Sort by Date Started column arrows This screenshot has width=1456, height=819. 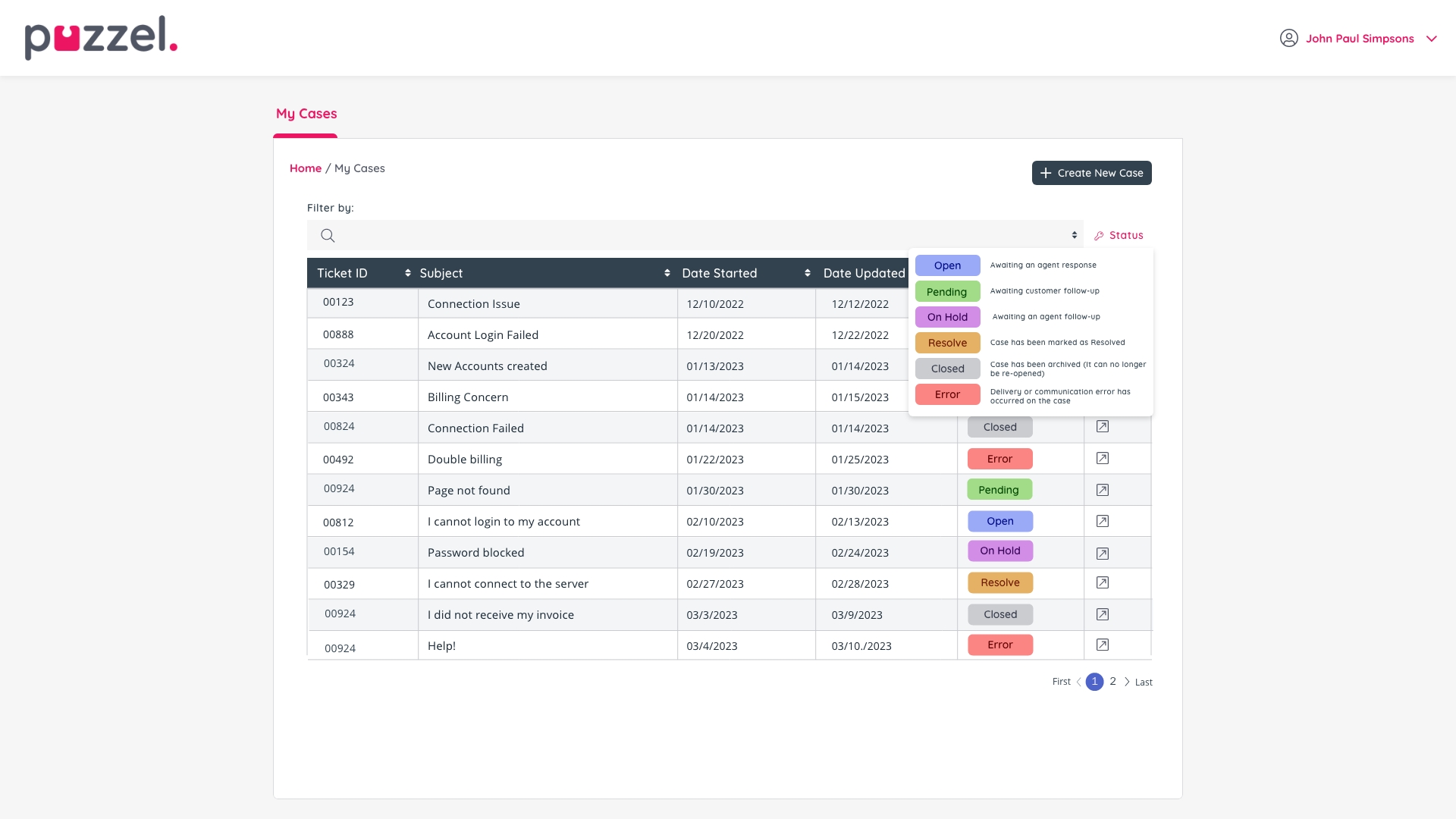pyautogui.click(x=808, y=273)
